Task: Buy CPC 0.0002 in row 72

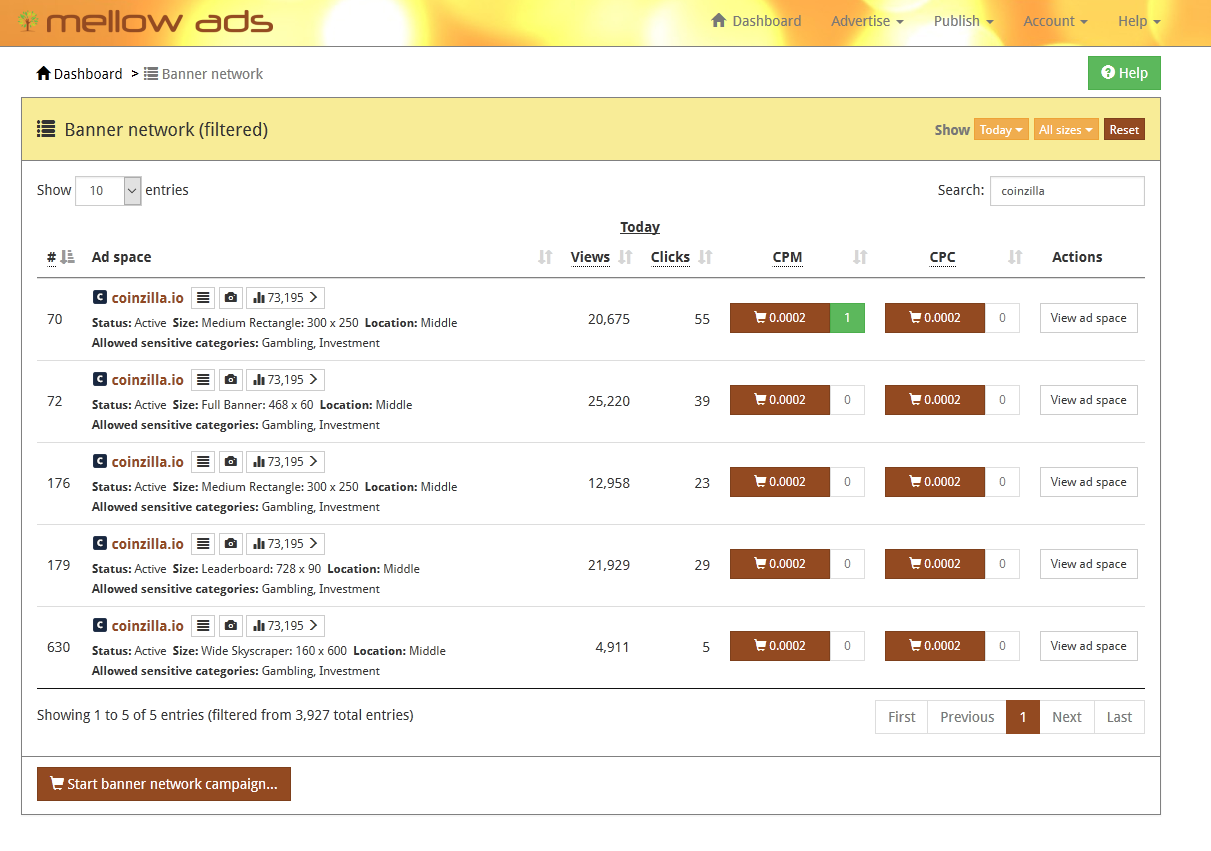Action: (x=935, y=400)
